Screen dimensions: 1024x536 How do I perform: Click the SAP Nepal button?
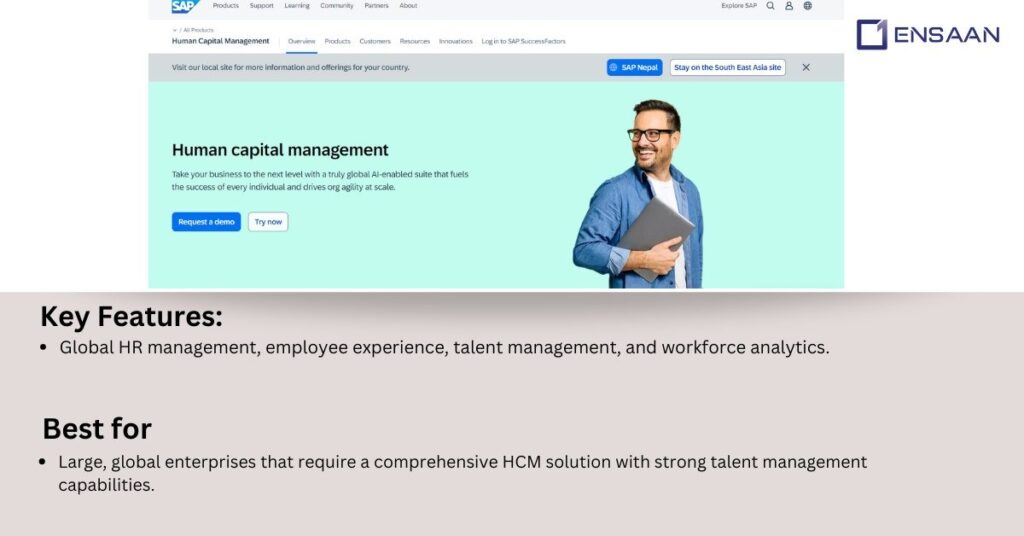[x=634, y=67]
